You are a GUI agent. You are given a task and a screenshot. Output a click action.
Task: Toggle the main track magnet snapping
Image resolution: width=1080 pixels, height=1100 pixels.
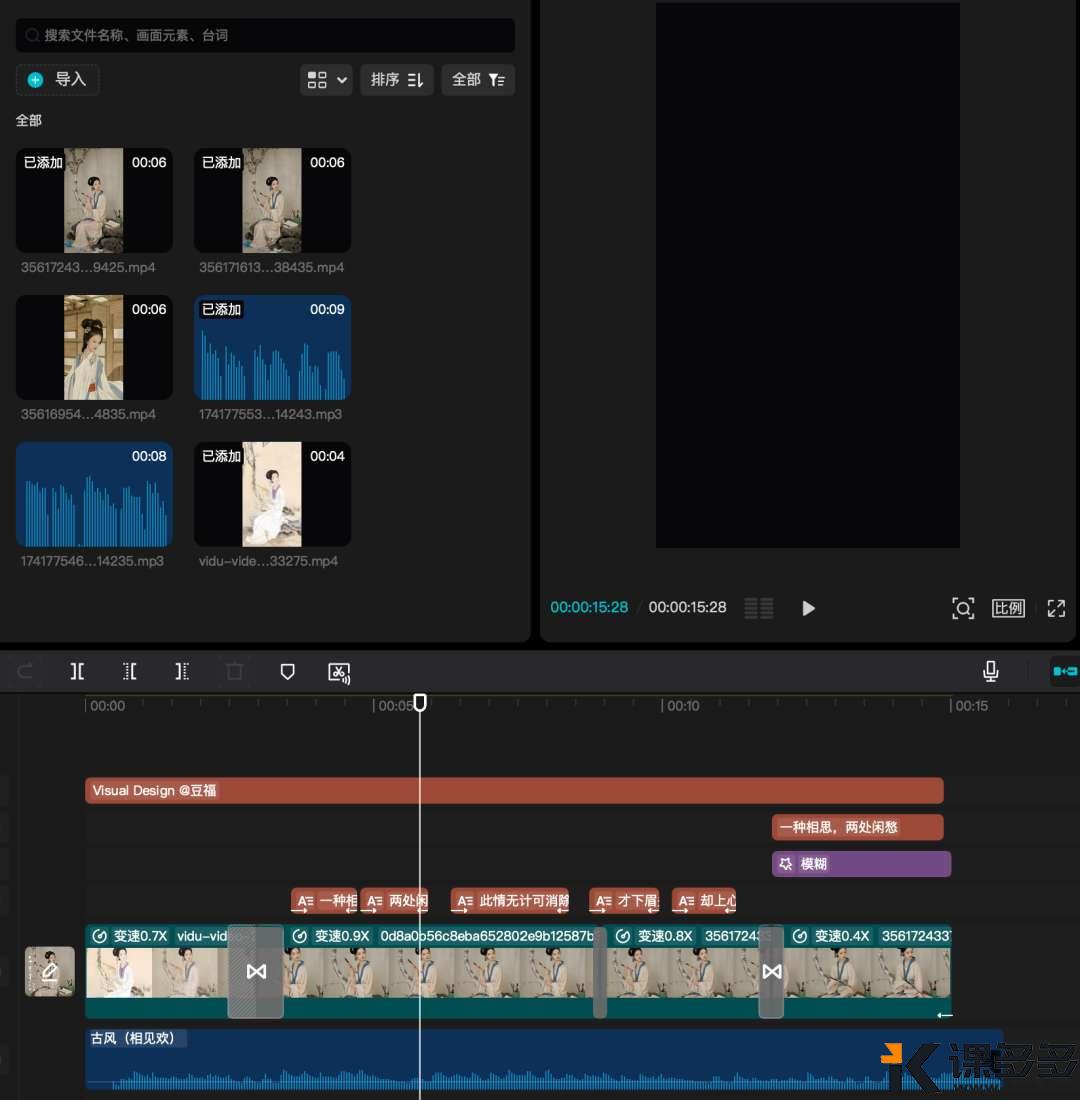(x=1065, y=671)
